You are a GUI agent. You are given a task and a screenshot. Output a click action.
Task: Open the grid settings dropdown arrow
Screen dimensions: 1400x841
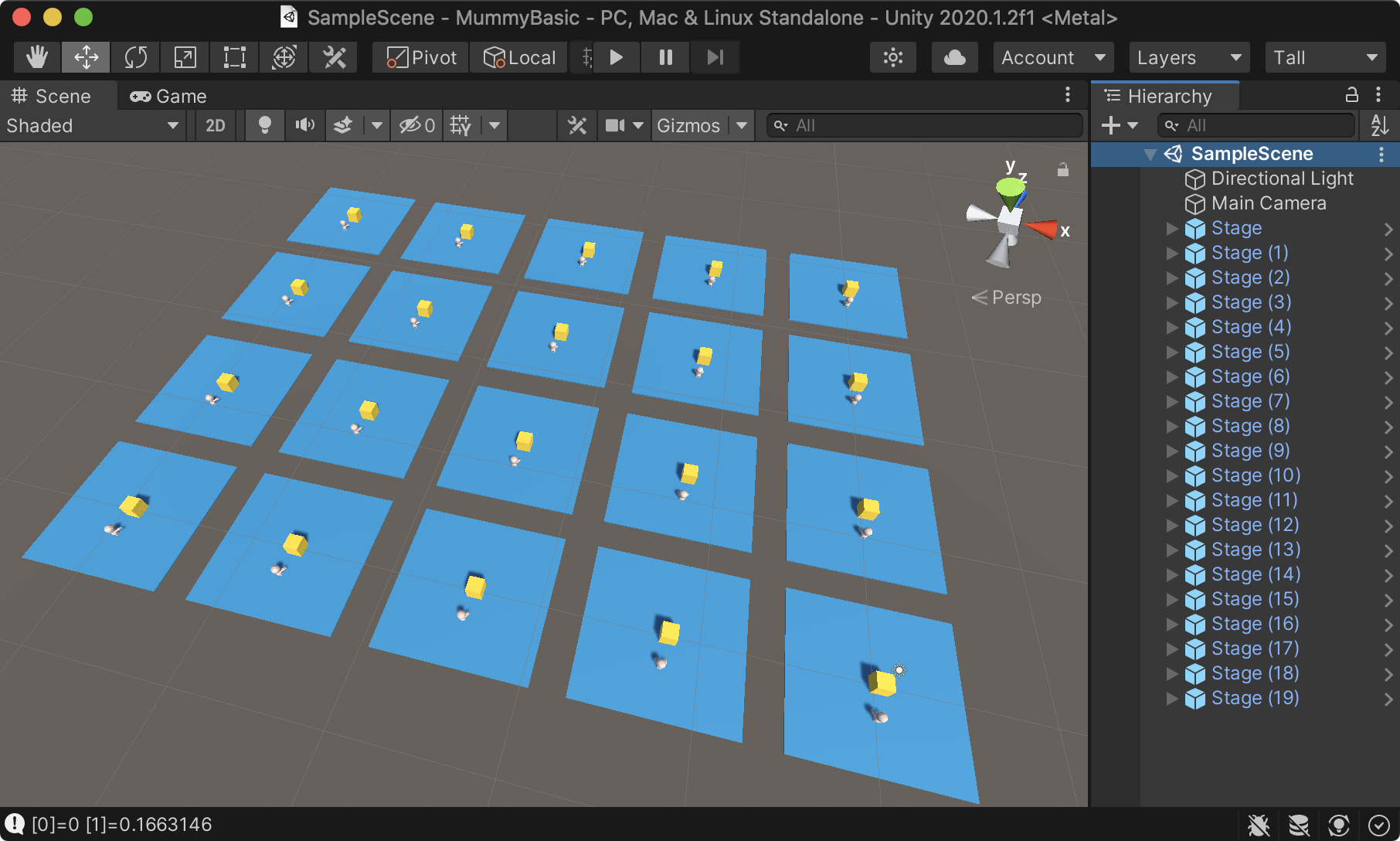point(494,125)
